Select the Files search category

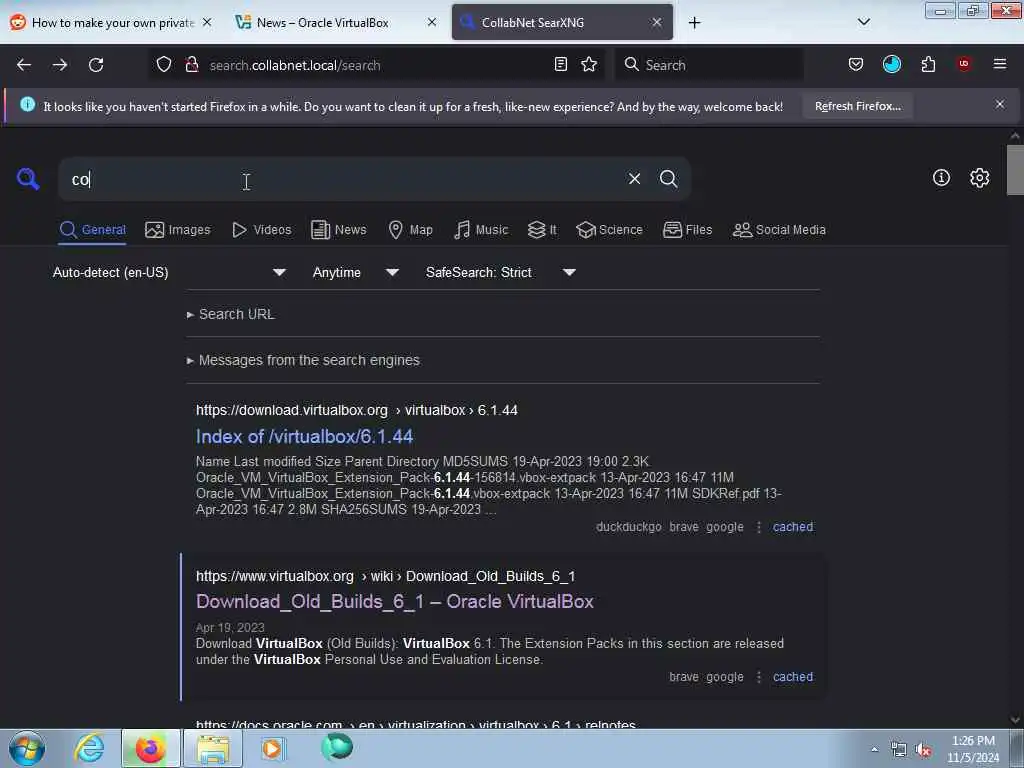tap(688, 230)
